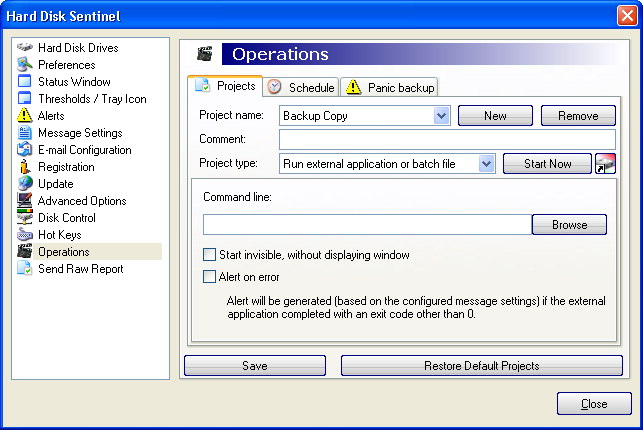Click the Schedule tab clock icon
This screenshot has height=430, width=643.
pos(274,87)
